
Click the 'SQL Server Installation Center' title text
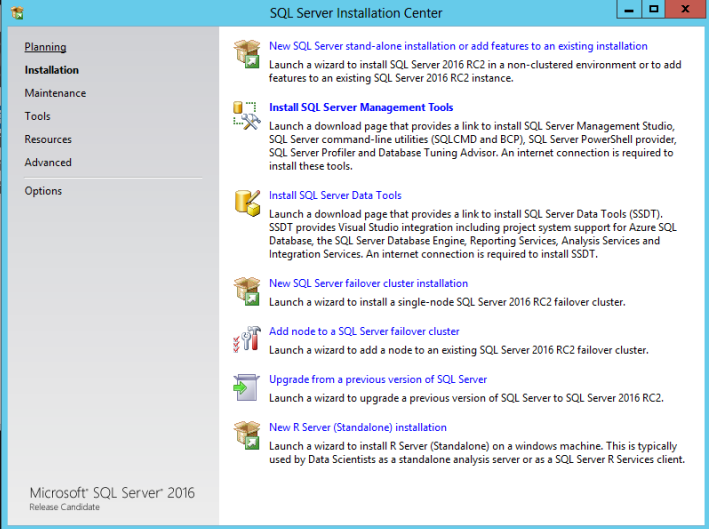pos(356,13)
